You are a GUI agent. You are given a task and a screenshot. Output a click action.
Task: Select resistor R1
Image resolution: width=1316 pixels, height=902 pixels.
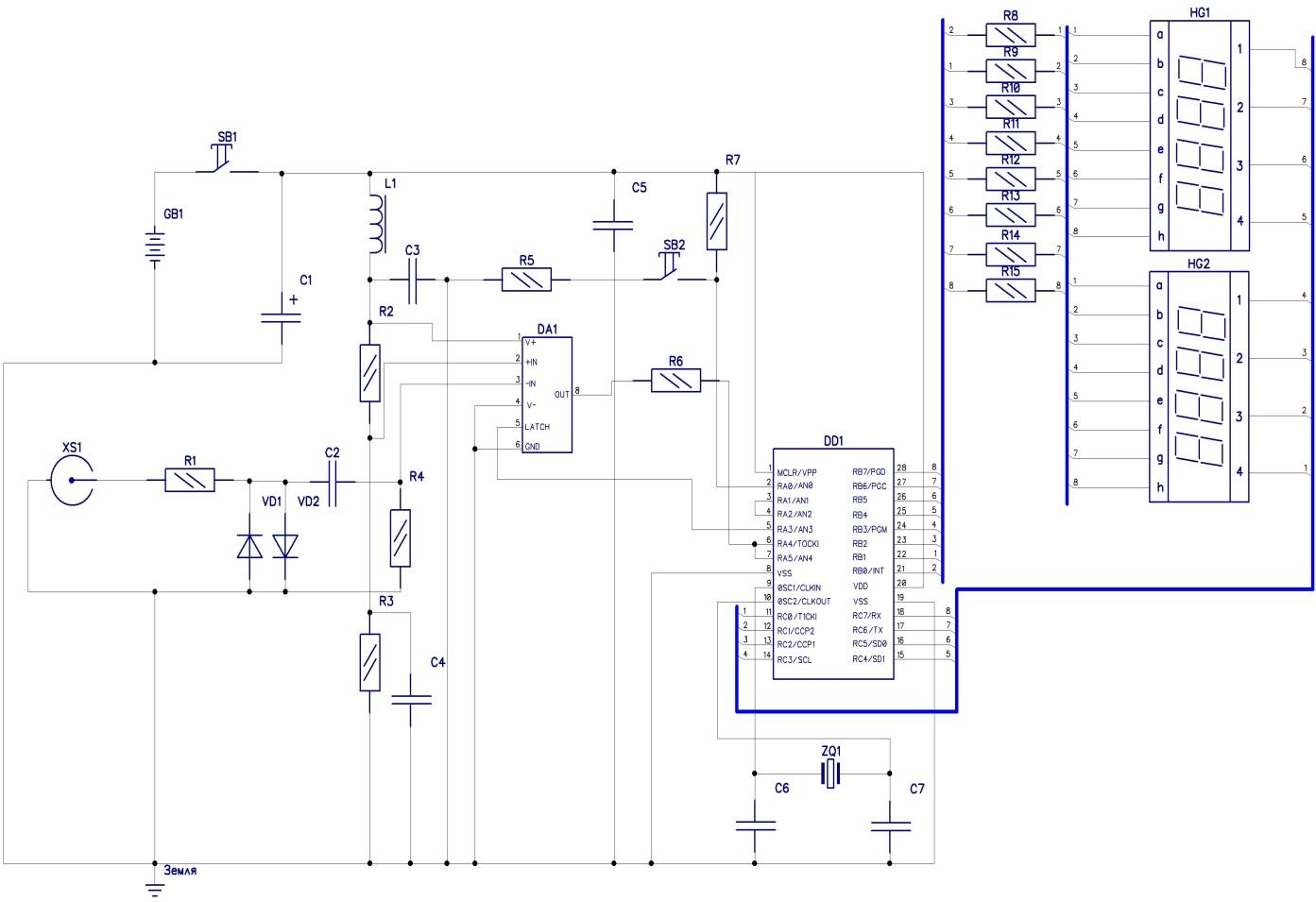[190, 481]
